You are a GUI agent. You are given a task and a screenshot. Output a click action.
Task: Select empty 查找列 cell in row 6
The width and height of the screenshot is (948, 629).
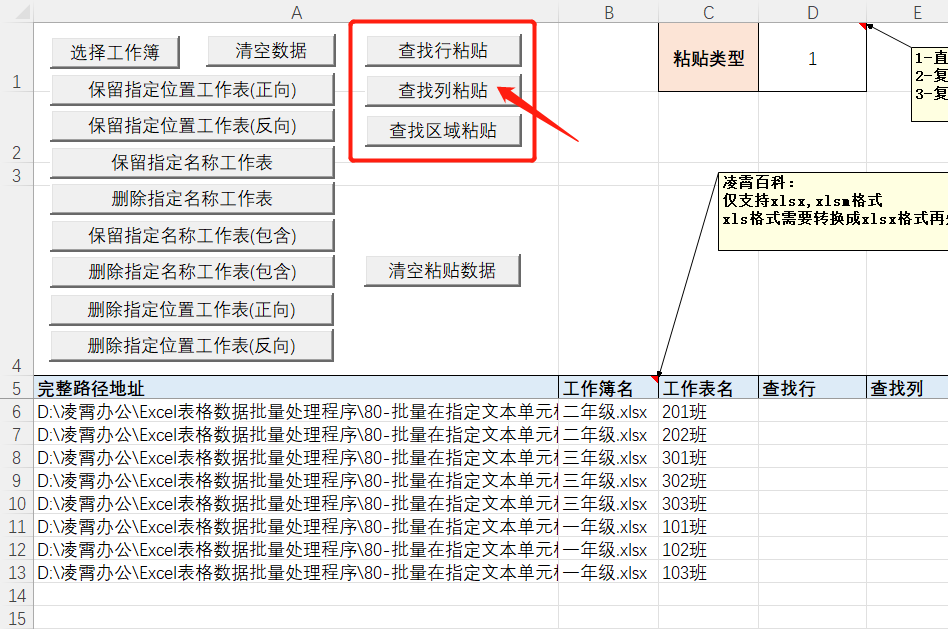pos(907,411)
